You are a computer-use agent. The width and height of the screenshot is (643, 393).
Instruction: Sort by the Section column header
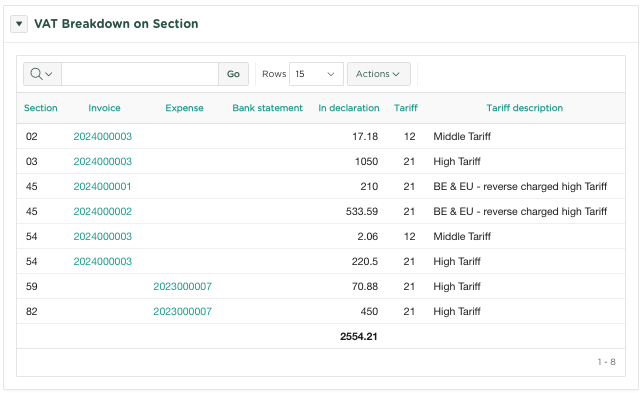point(41,108)
